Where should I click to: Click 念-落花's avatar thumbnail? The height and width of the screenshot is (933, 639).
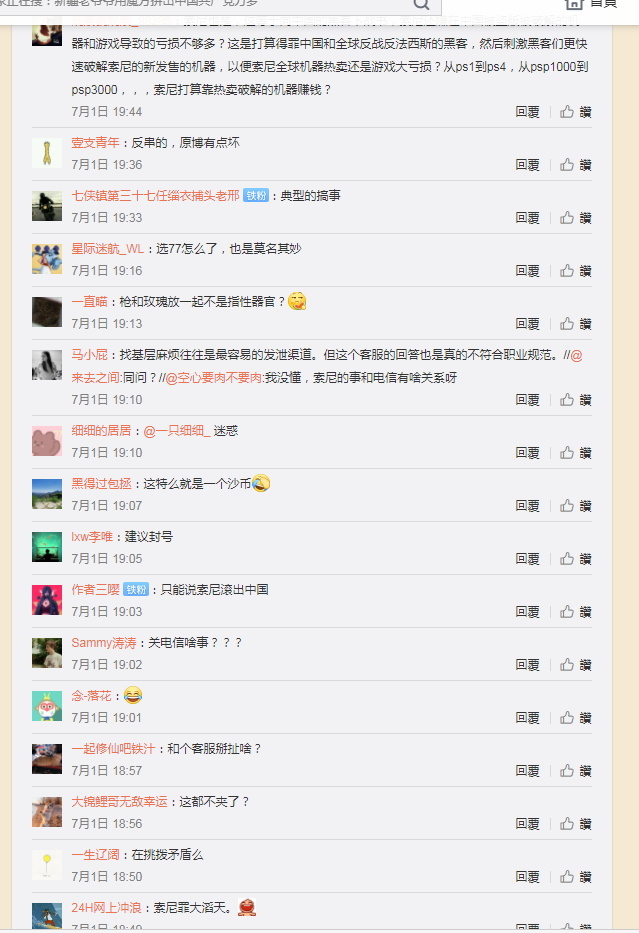coord(47,706)
